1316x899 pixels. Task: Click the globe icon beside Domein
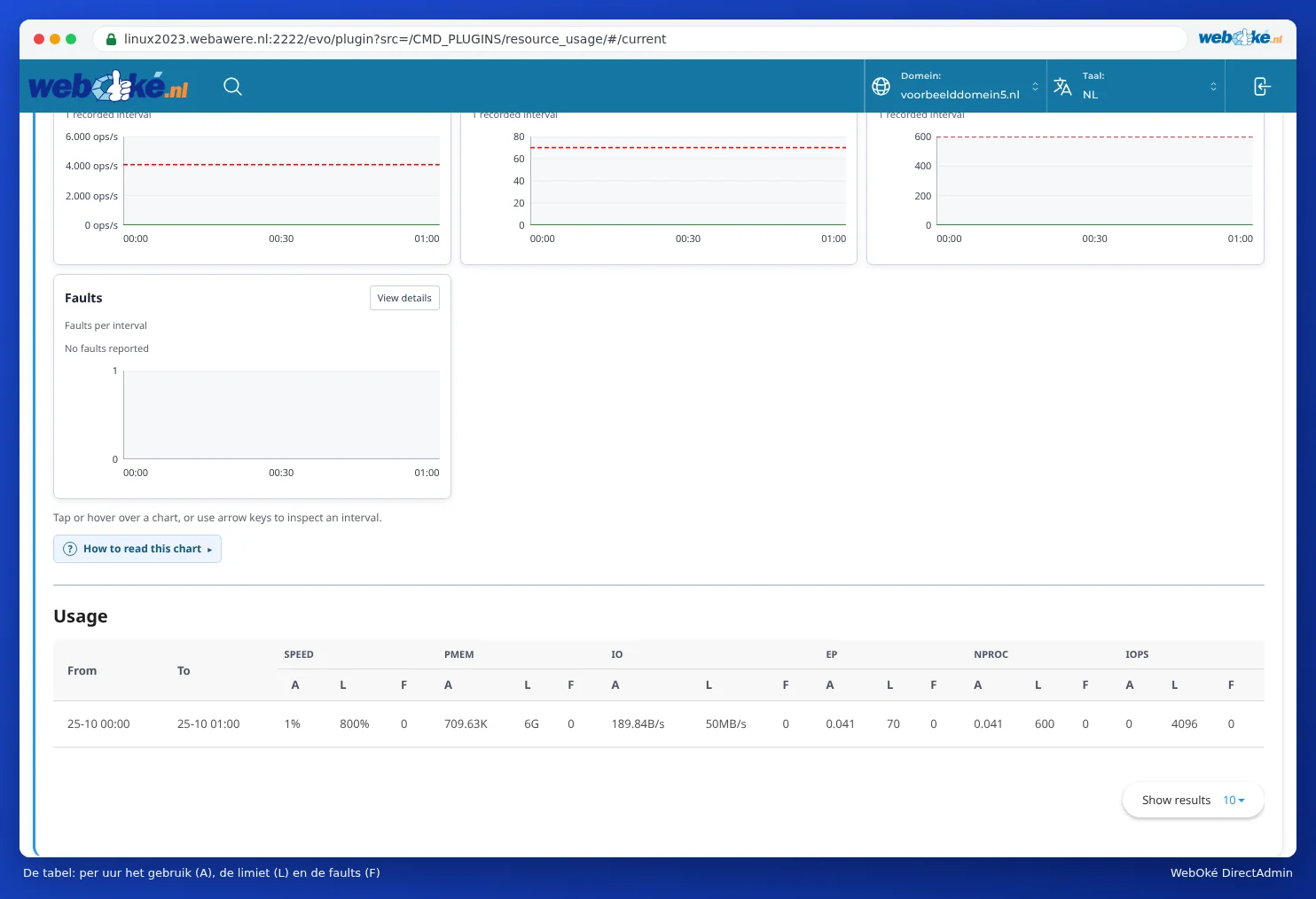coord(881,86)
